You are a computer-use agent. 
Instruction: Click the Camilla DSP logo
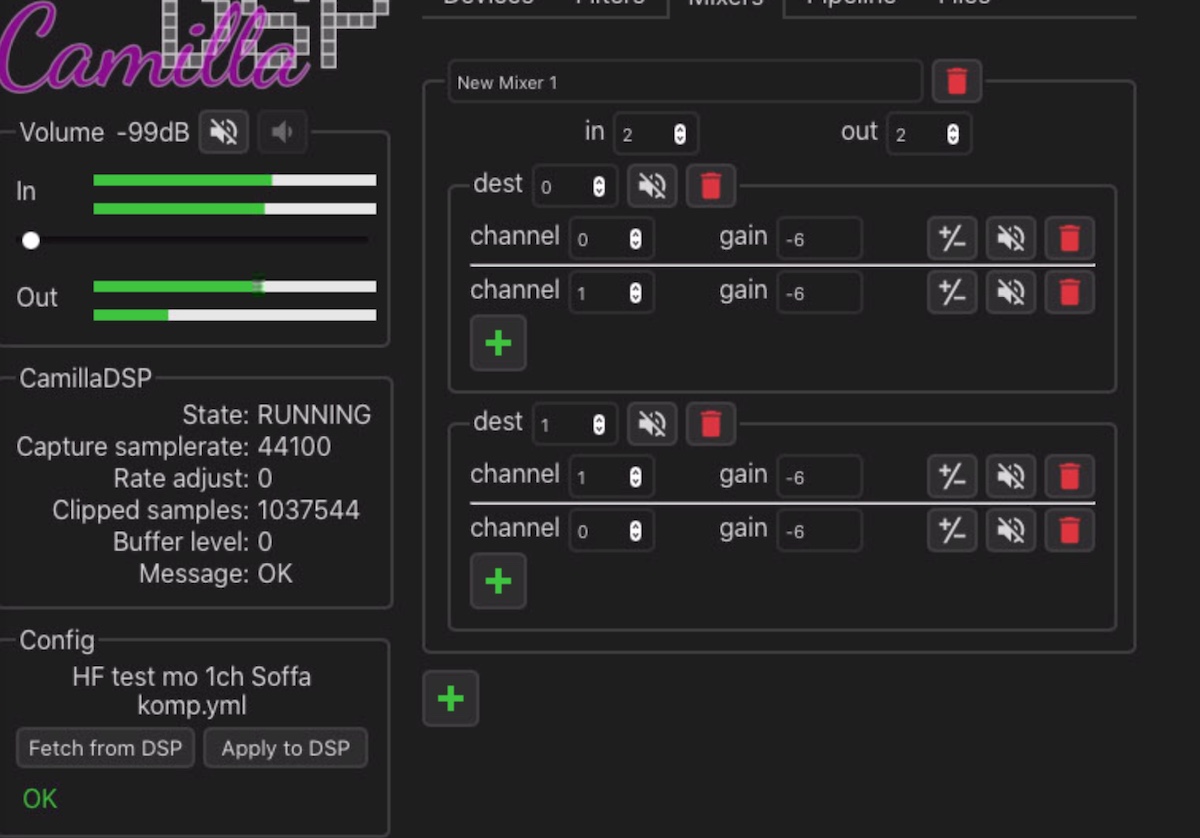click(x=195, y=45)
